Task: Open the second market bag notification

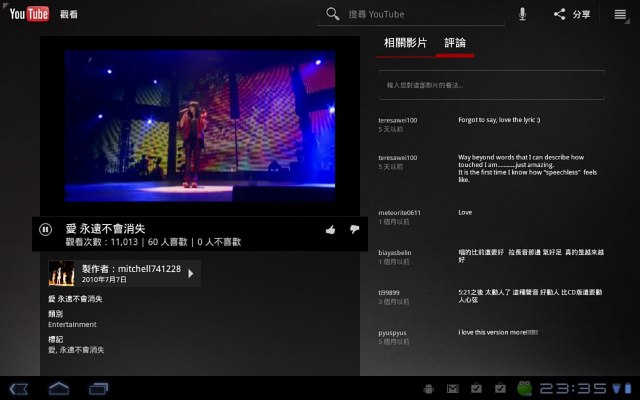Action: point(500,389)
